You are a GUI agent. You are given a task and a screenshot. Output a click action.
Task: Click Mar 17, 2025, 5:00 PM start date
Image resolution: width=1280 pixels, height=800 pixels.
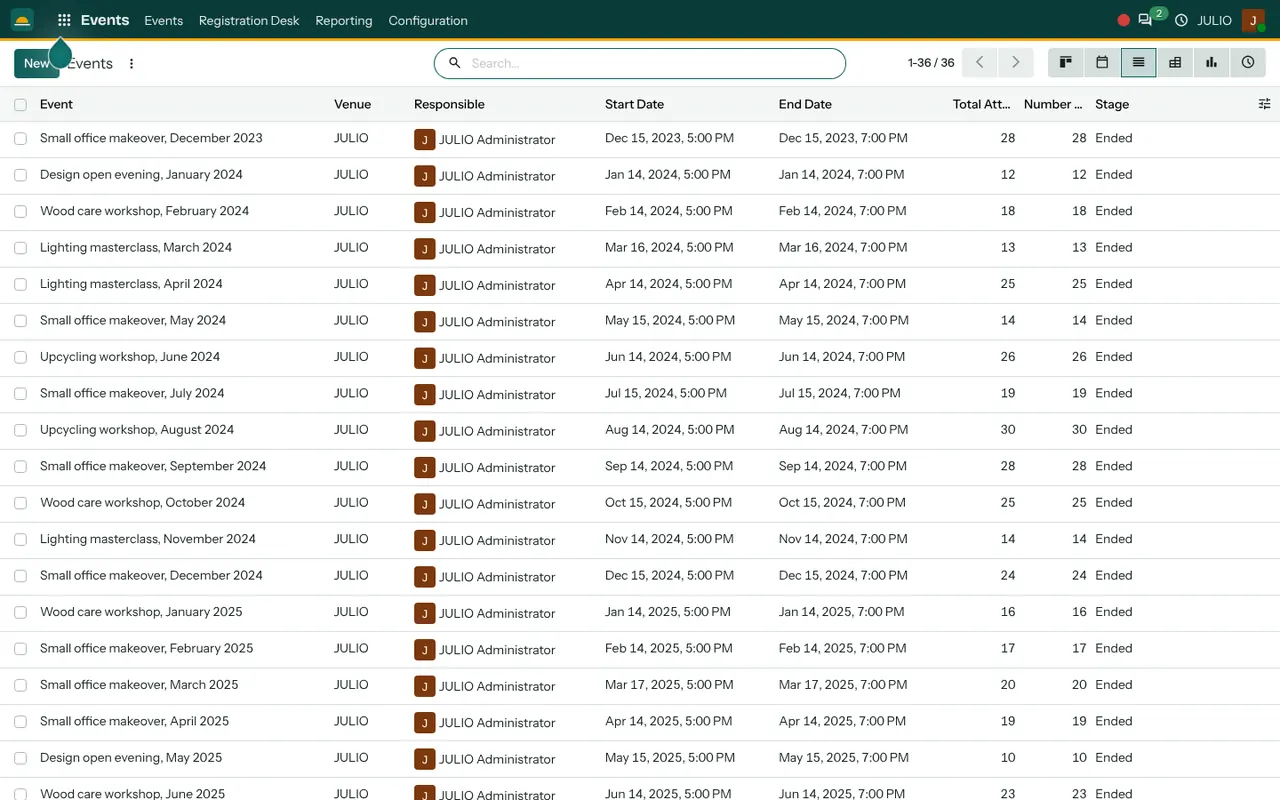tap(669, 685)
